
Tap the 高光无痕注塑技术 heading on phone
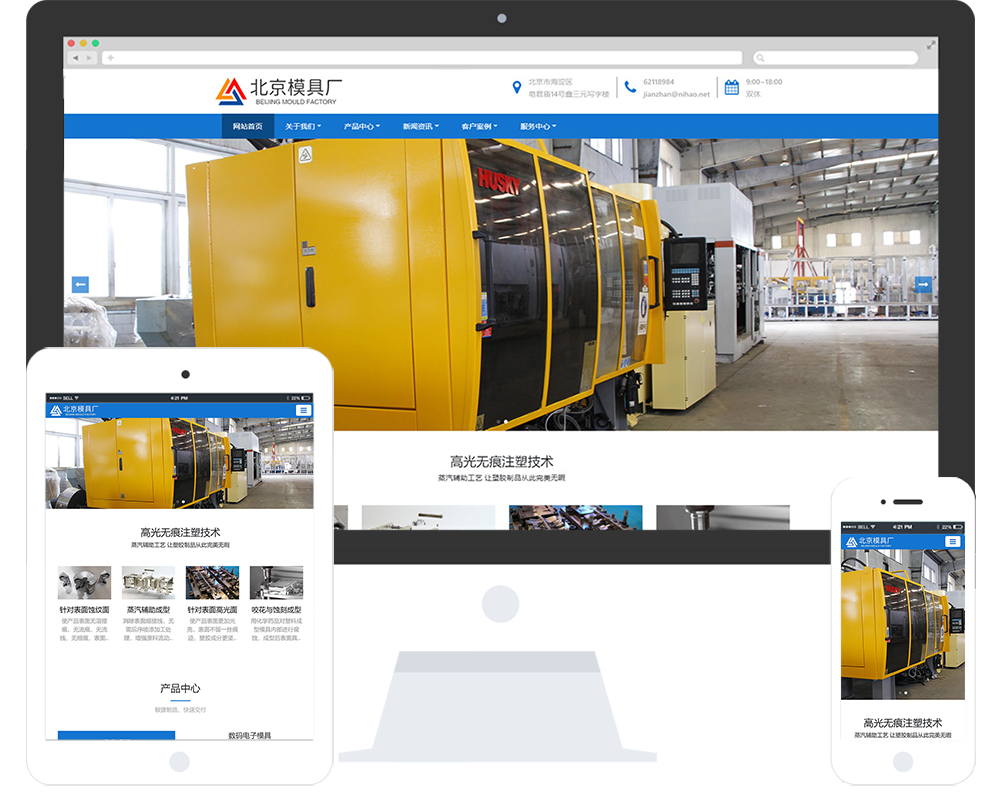(x=902, y=723)
